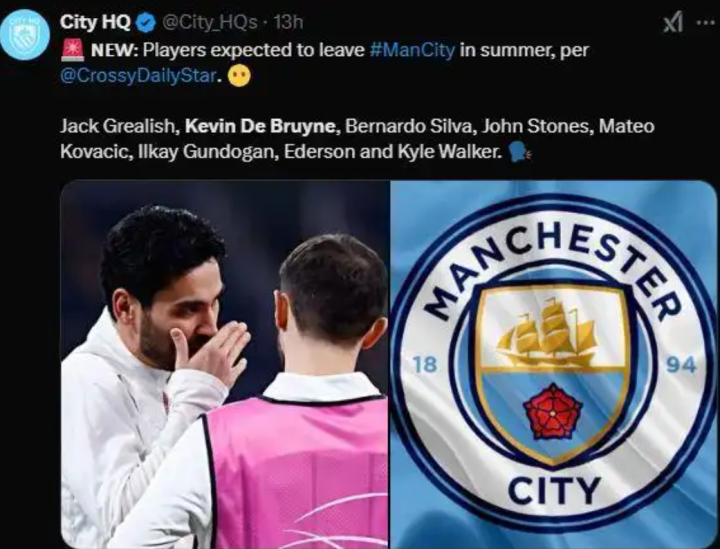
Task: Click the neutral face emoji
Action: click(239, 76)
